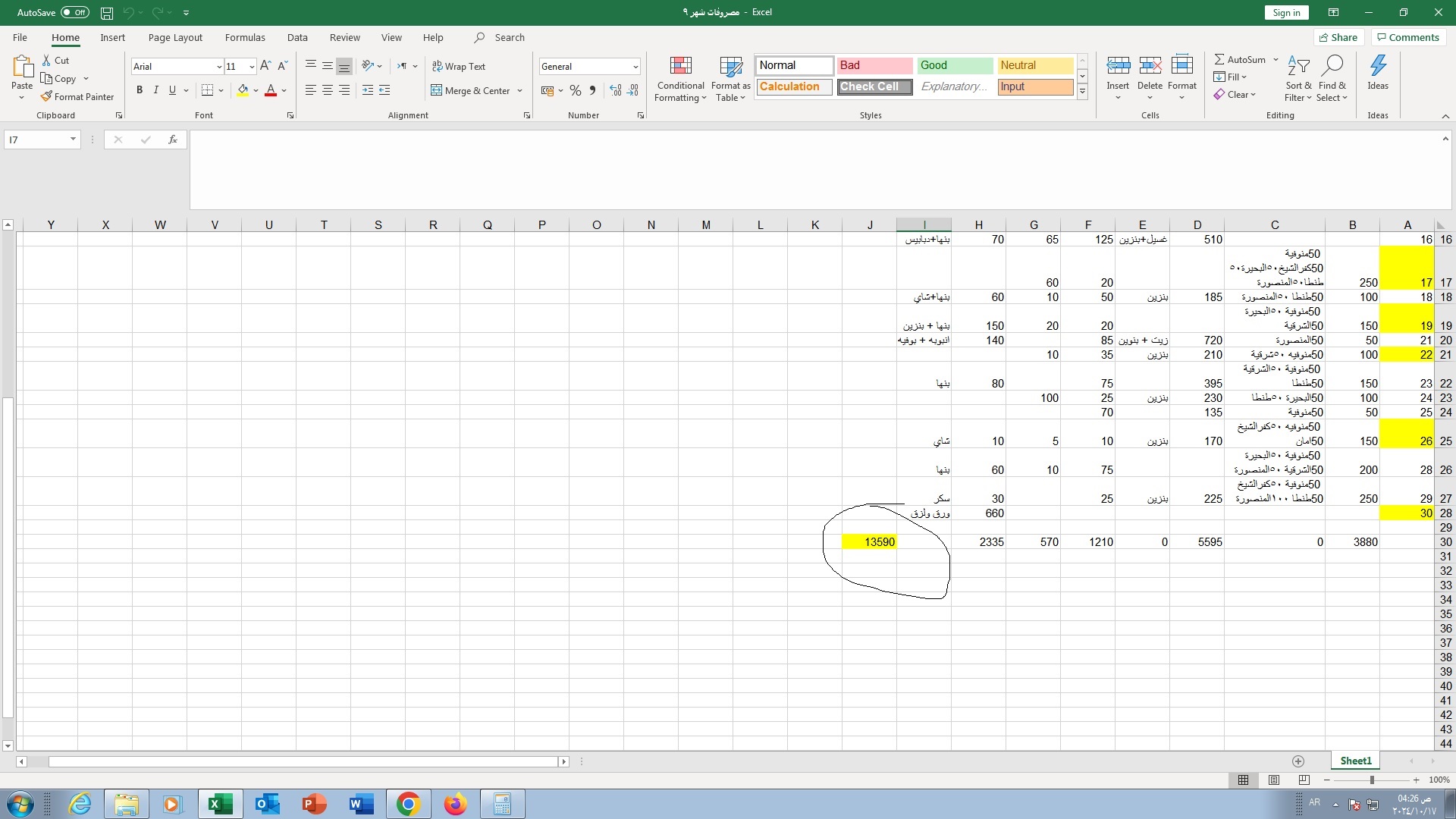
Task: Expand the General number format box
Action: click(635, 67)
